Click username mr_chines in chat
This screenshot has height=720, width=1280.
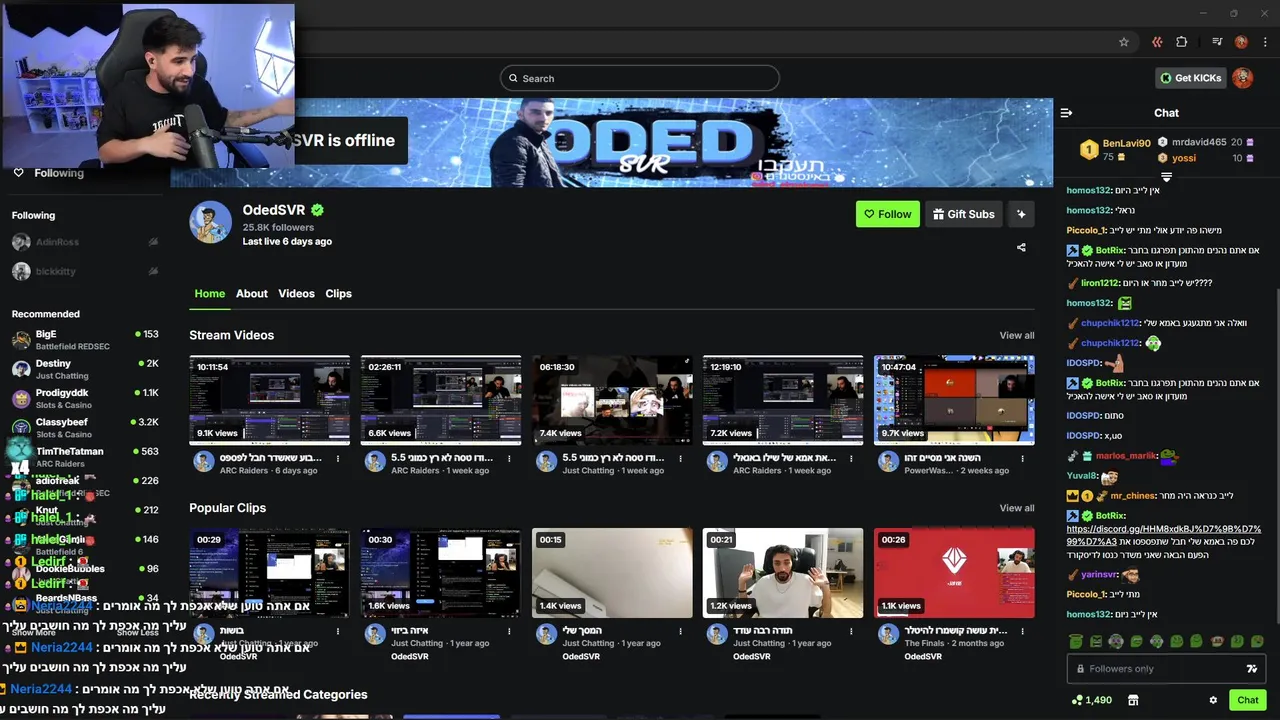[1132, 496]
